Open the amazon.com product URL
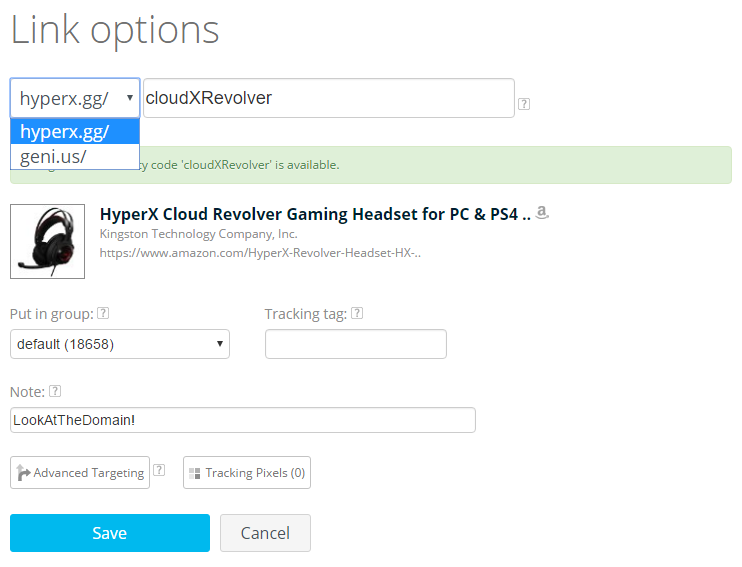The width and height of the screenshot is (742, 567). point(260,253)
